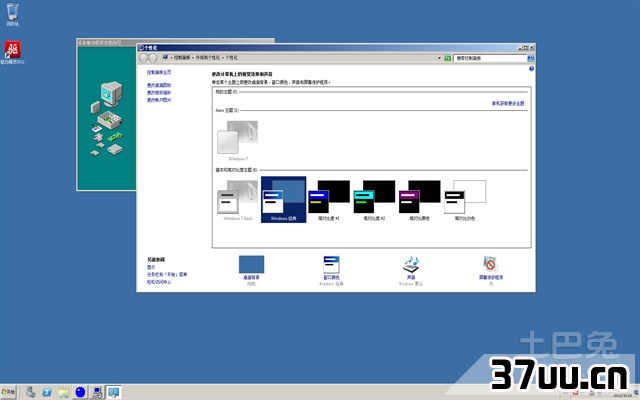
Task: Select the High Contrast #2 theme
Action: (x=374, y=200)
